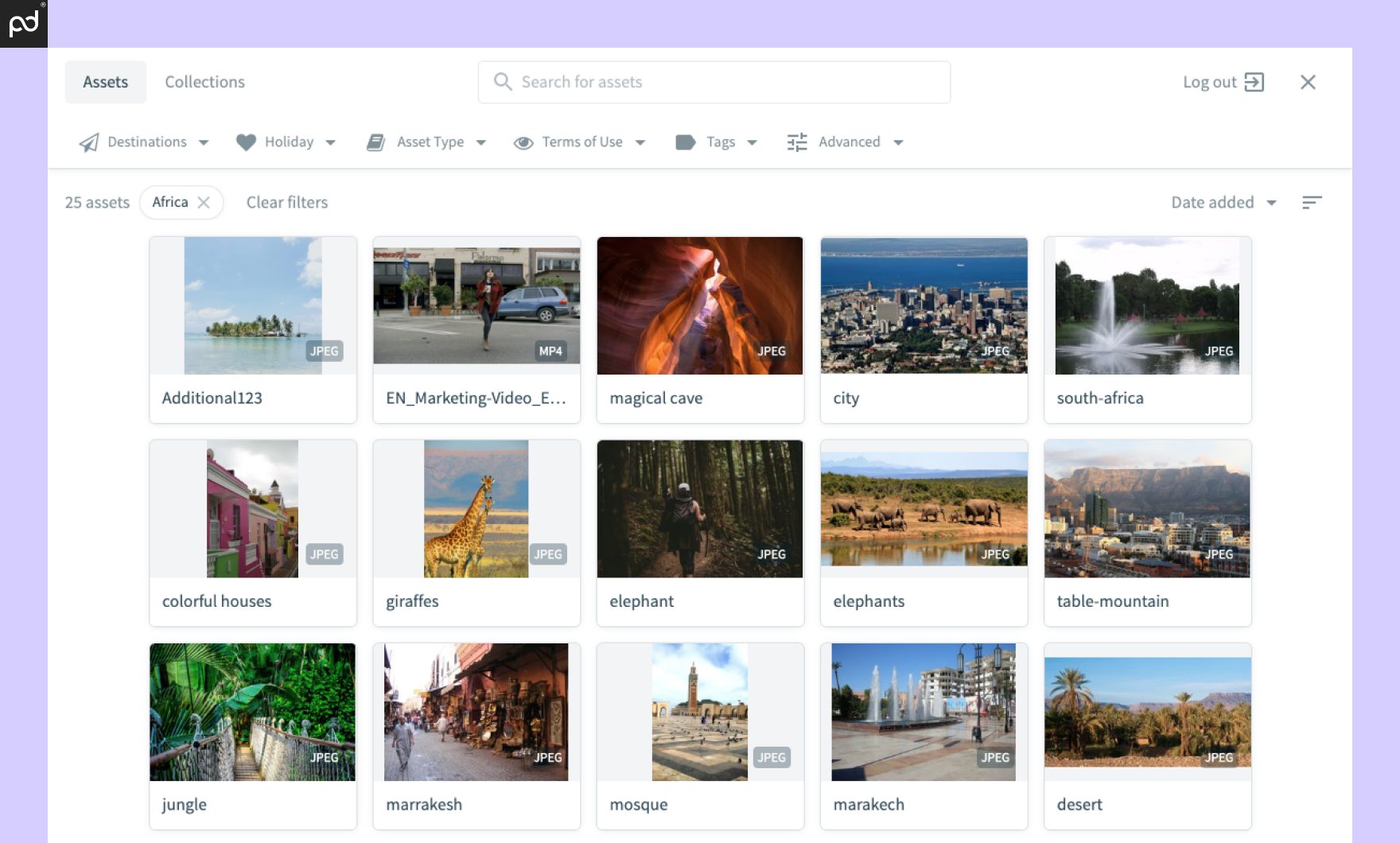Click the Clear filters link
The height and width of the screenshot is (843, 1400).
[286, 203]
